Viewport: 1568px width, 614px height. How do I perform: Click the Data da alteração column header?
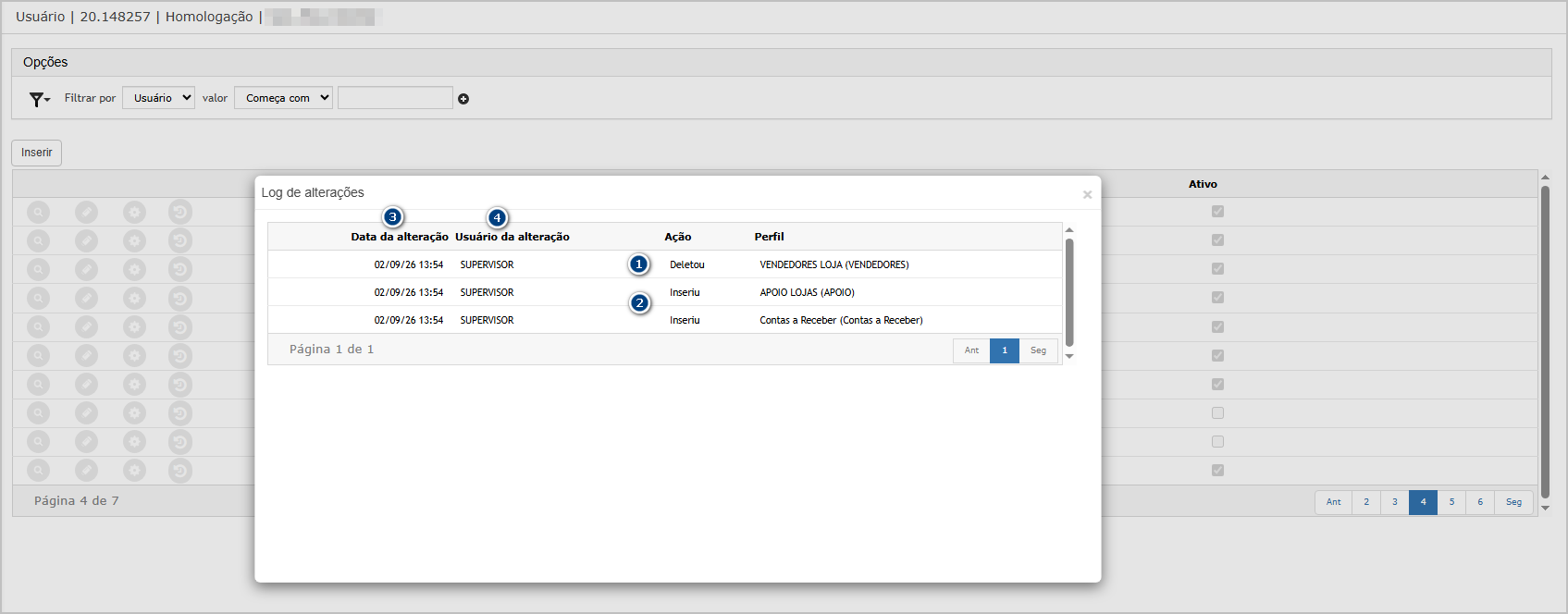[x=400, y=237]
